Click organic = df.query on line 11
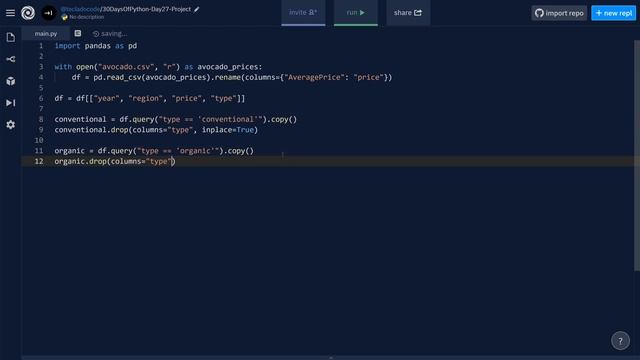The height and width of the screenshot is (360, 640). [93, 151]
